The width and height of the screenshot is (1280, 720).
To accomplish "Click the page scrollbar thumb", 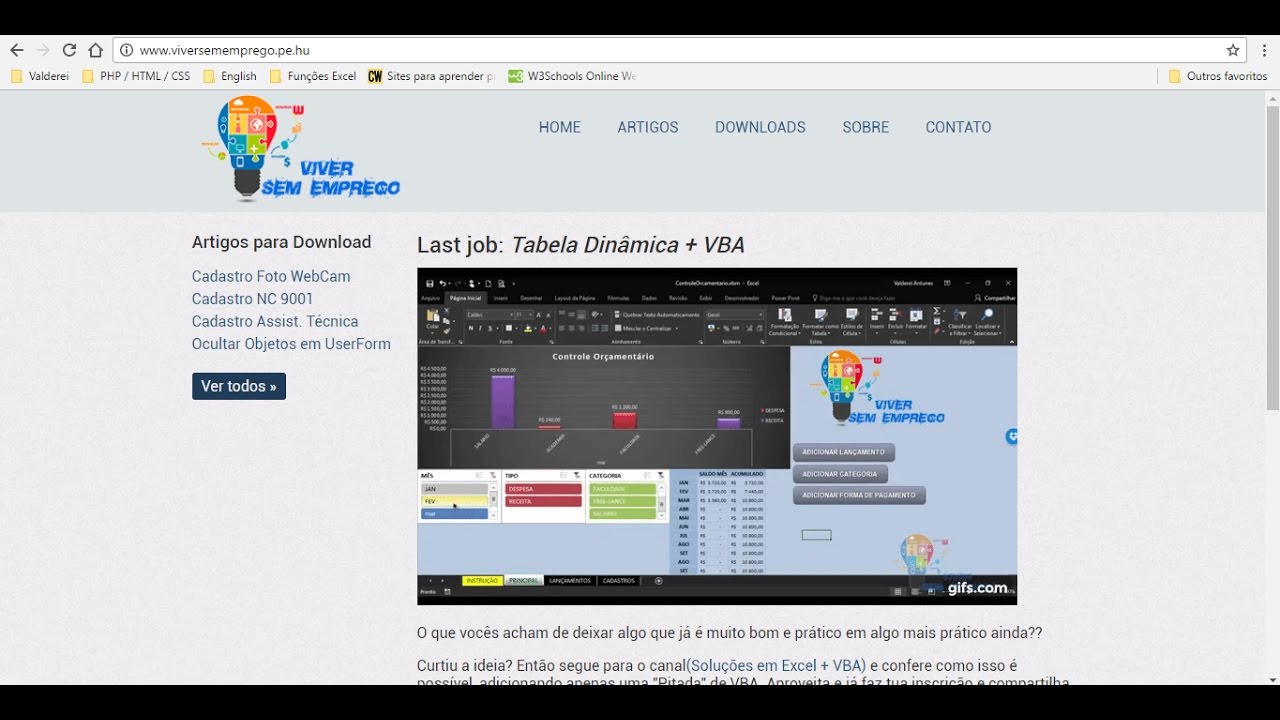I will (x=1272, y=257).
